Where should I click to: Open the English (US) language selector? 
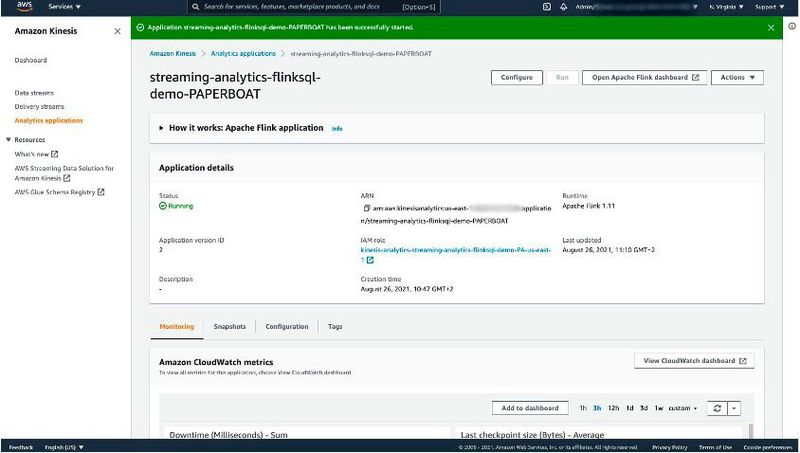(64, 447)
